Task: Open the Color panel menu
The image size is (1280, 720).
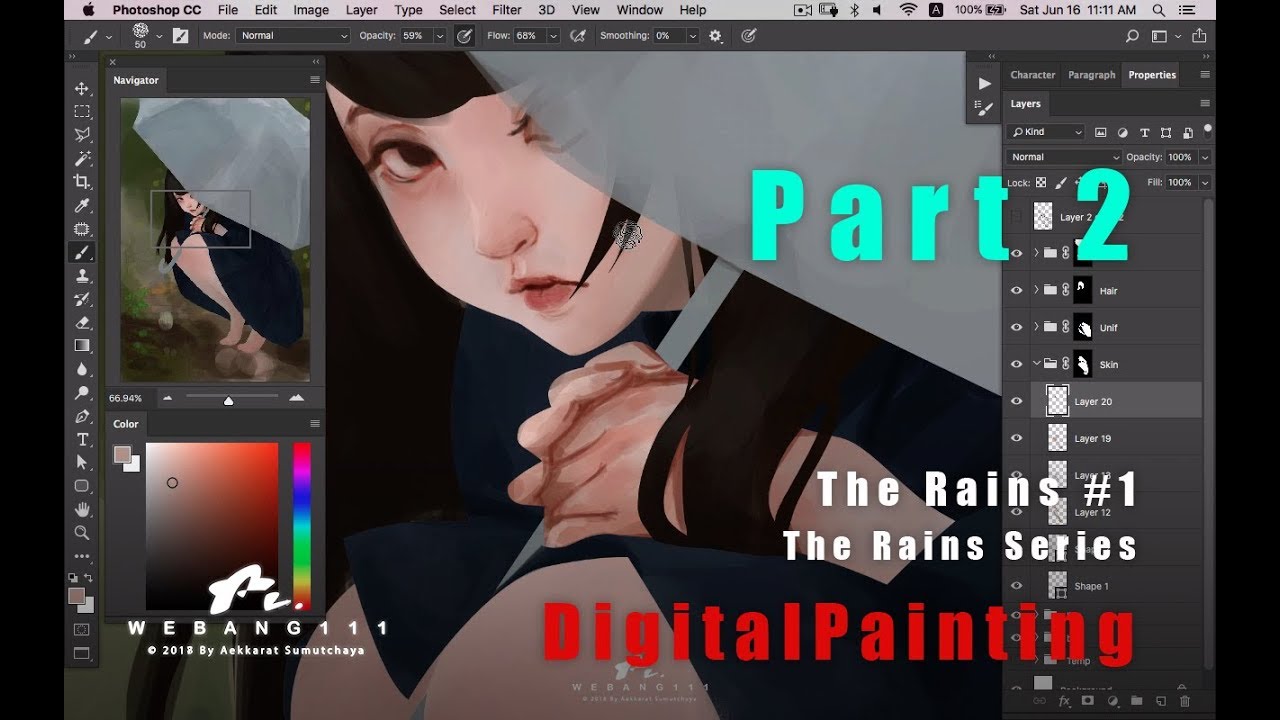Action: point(315,424)
